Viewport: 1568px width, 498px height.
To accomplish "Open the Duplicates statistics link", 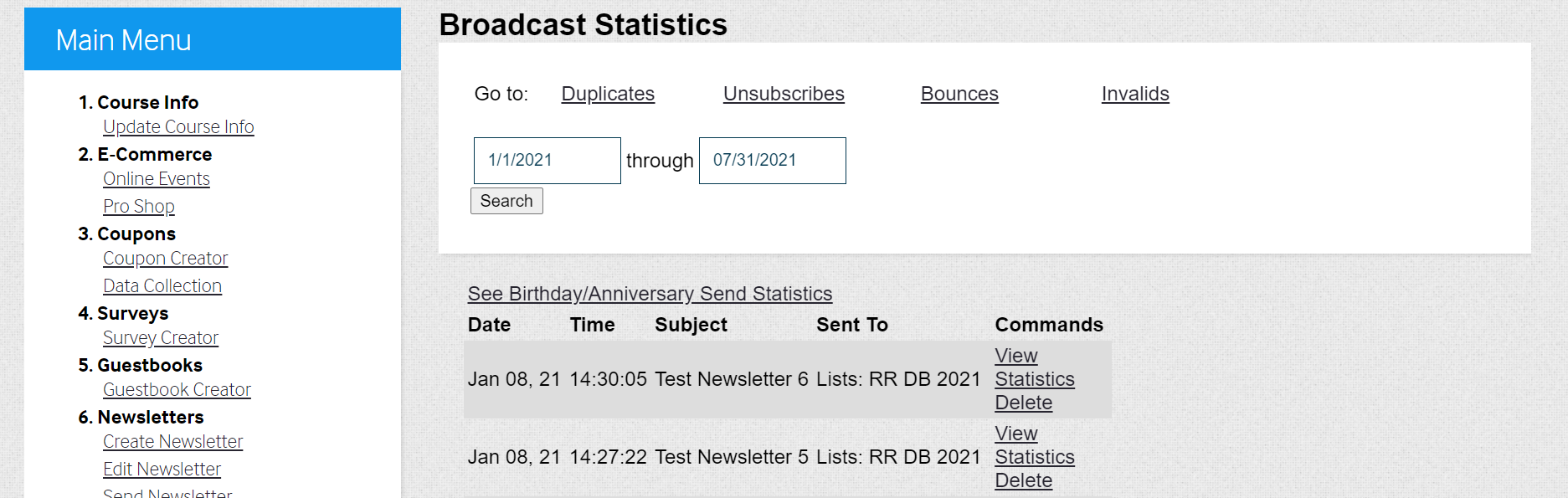I will click(608, 94).
